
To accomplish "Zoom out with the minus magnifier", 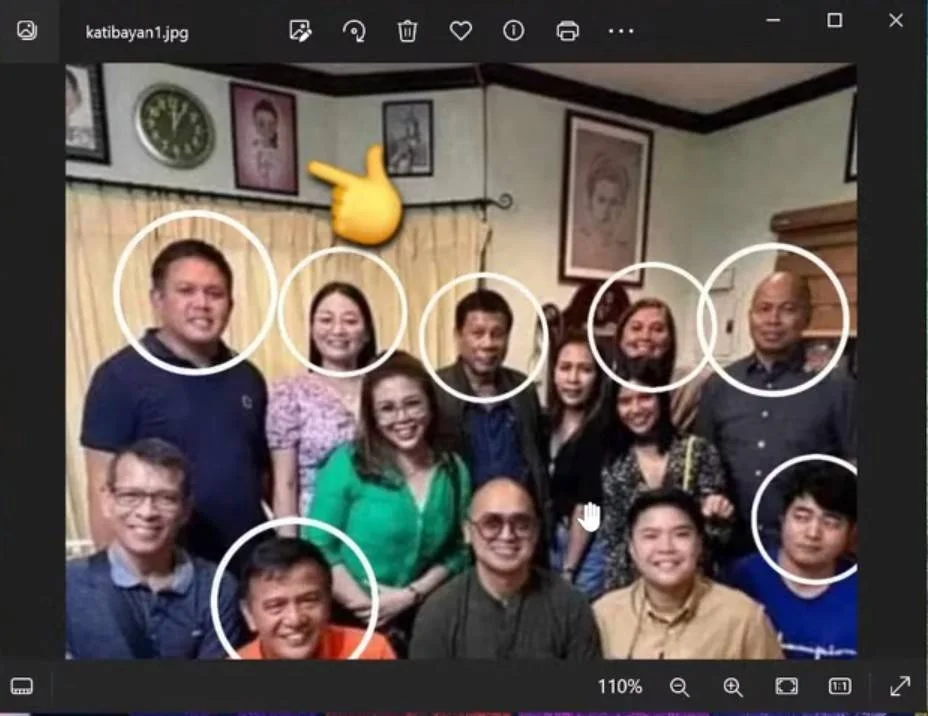I will tap(679, 687).
